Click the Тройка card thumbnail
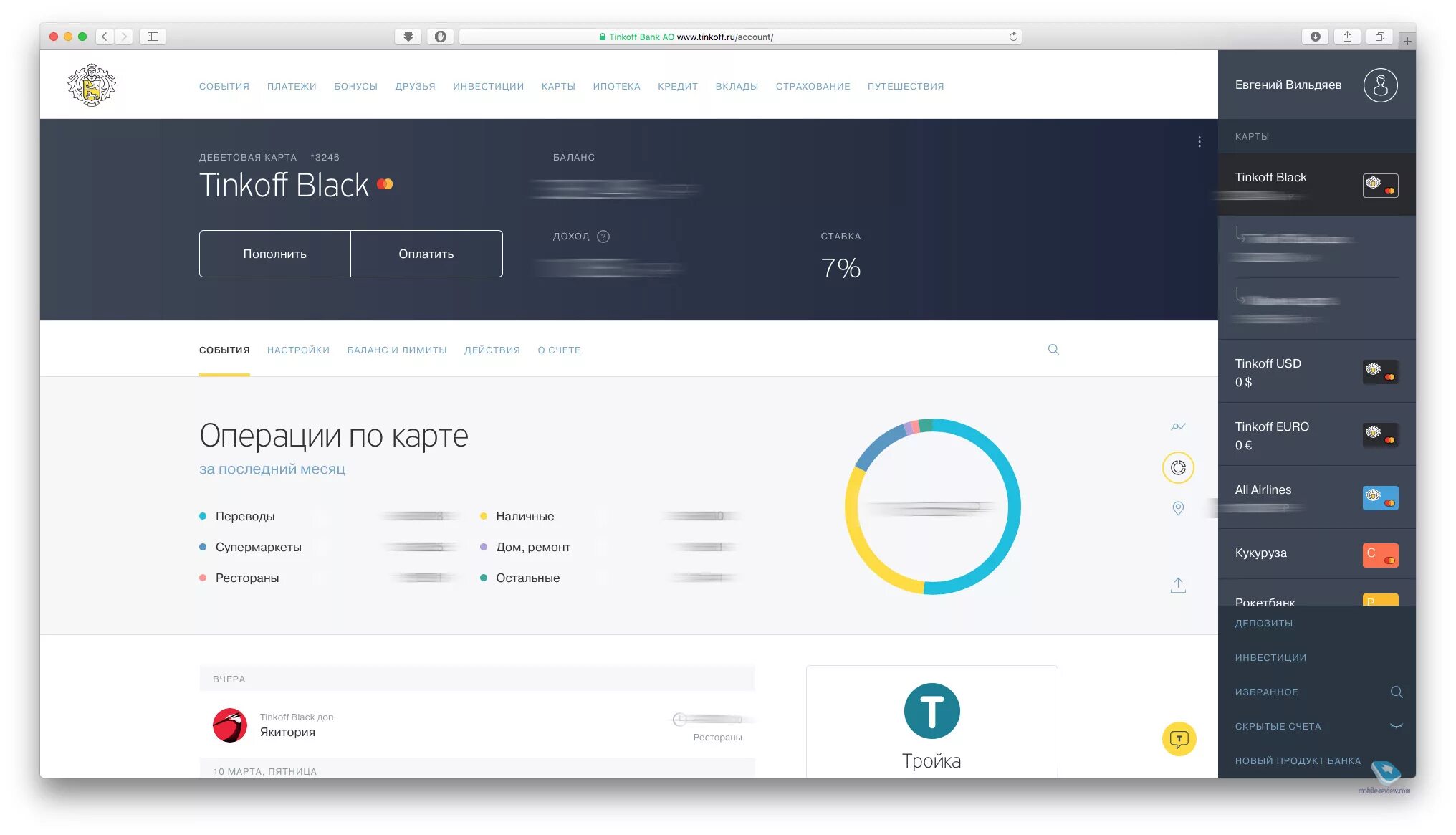1456x835 pixels. click(x=929, y=710)
